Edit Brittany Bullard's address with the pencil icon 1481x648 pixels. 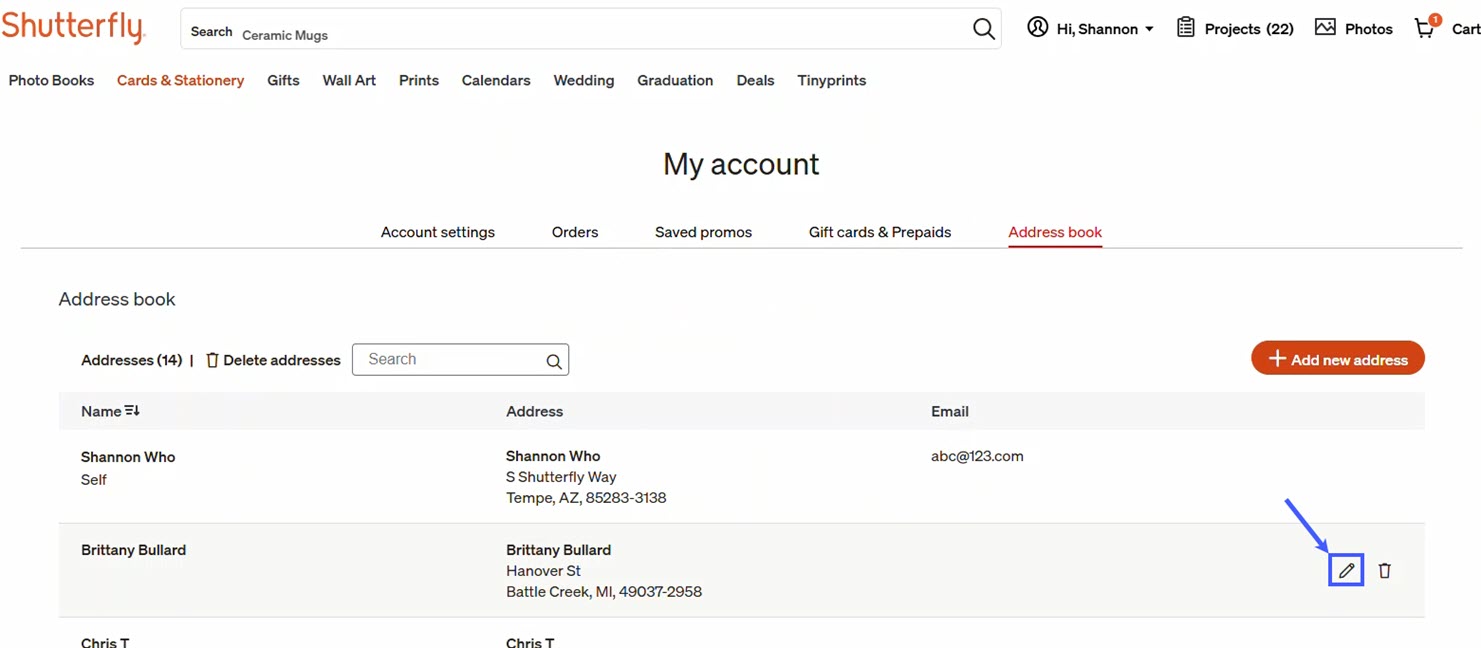tap(1347, 570)
